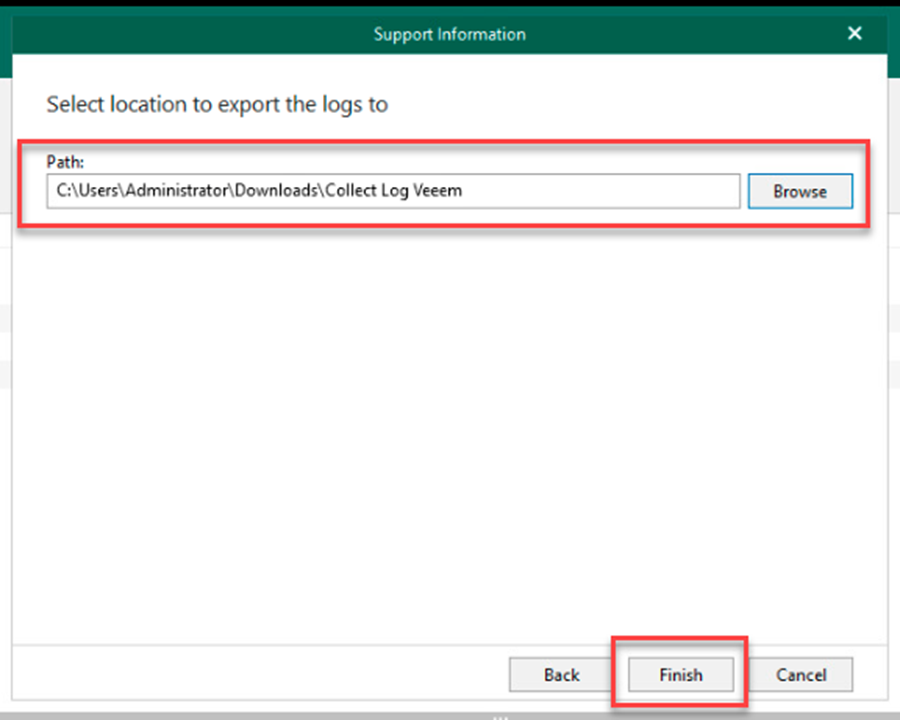Click the "Select location to export" heading
The width and height of the screenshot is (900, 720).
[217, 104]
